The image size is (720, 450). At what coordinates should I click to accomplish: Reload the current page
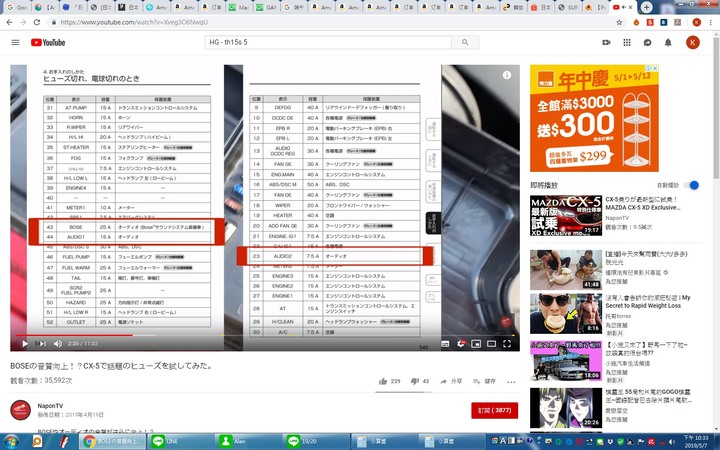pos(37,22)
